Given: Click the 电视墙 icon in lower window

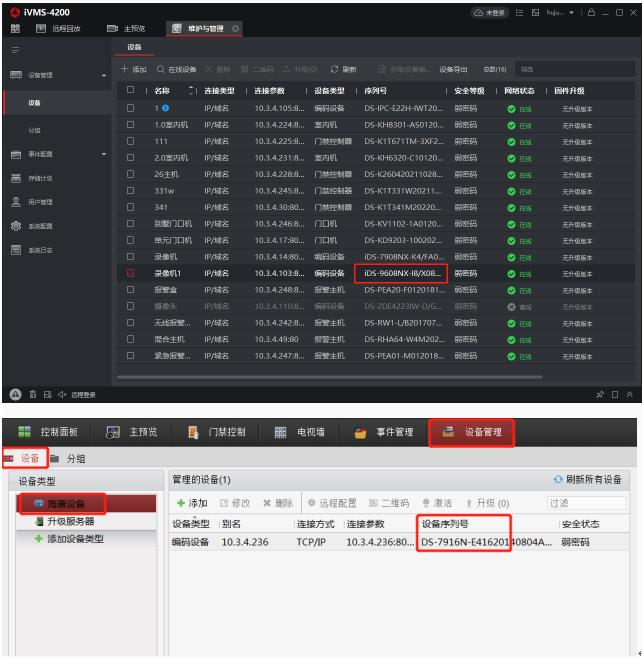Looking at the screenshot, I should click(280, 432).
